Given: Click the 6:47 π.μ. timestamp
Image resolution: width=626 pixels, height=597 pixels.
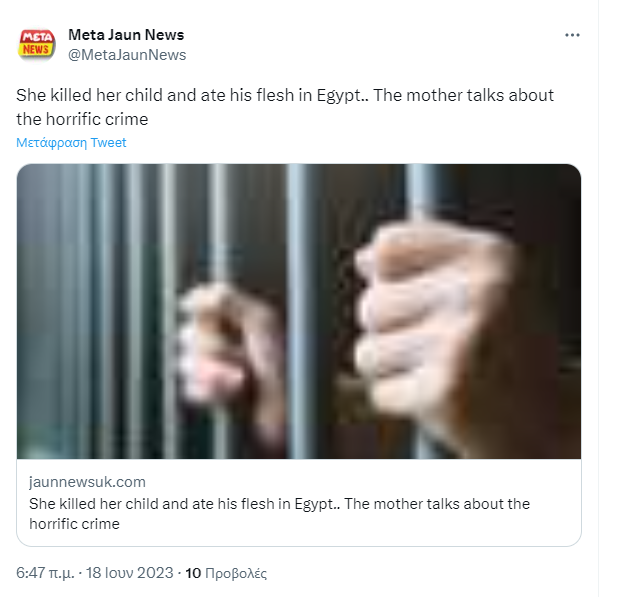Looking at the screenshot, I should click(45, 573).
